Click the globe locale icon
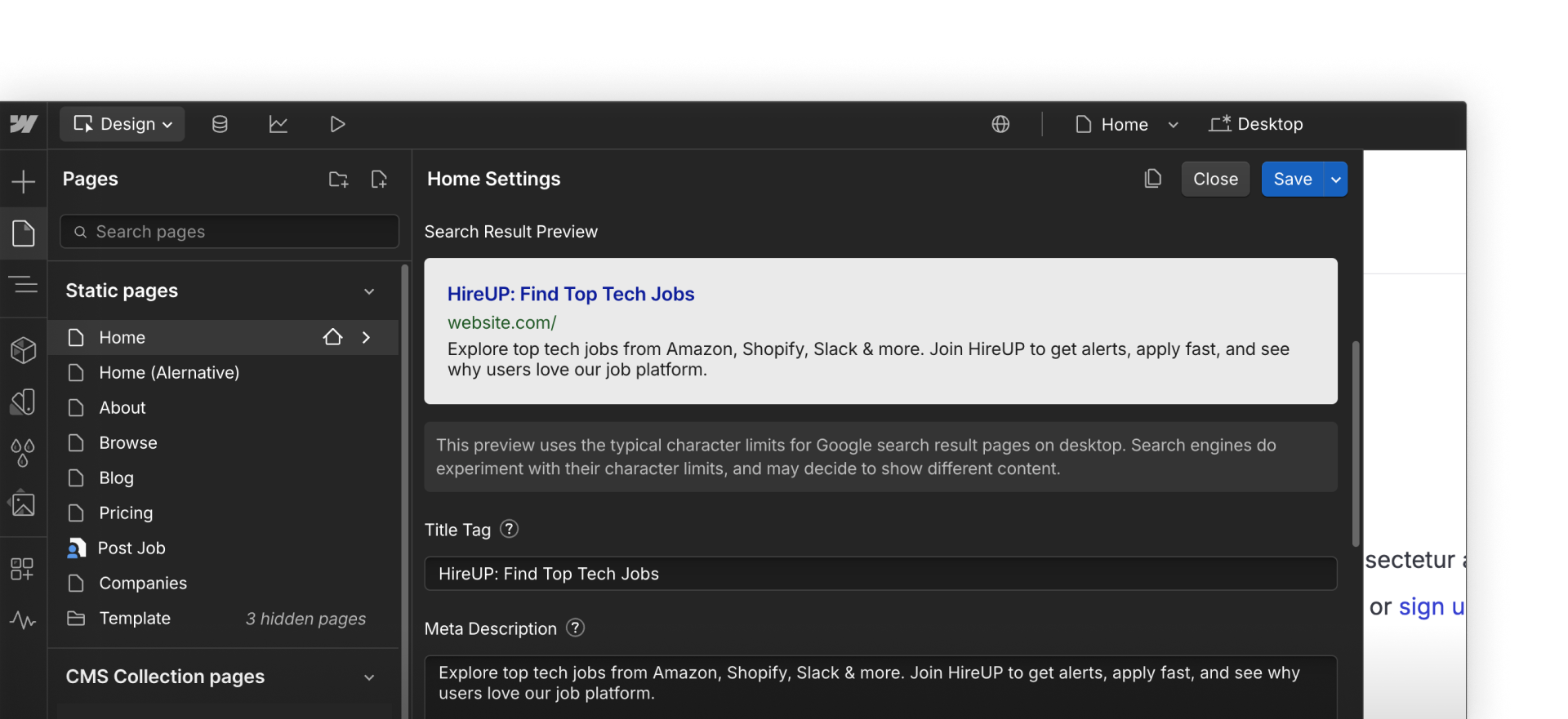Viewport: 1568px width, 719px height. [x=1000, y=124]
